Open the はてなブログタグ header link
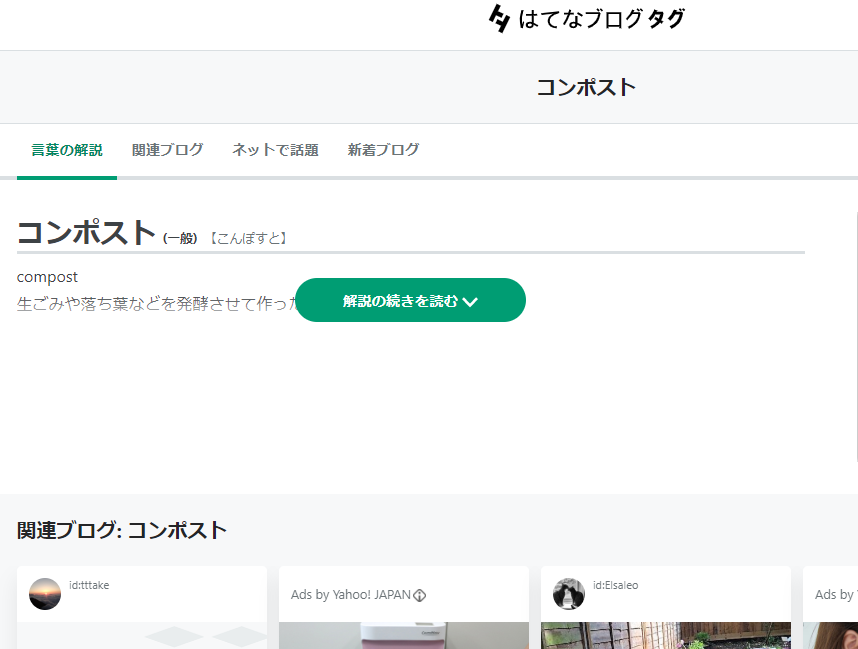Image resolution: width=858 pixels, height=649 pixels. [x=586, y=19]
